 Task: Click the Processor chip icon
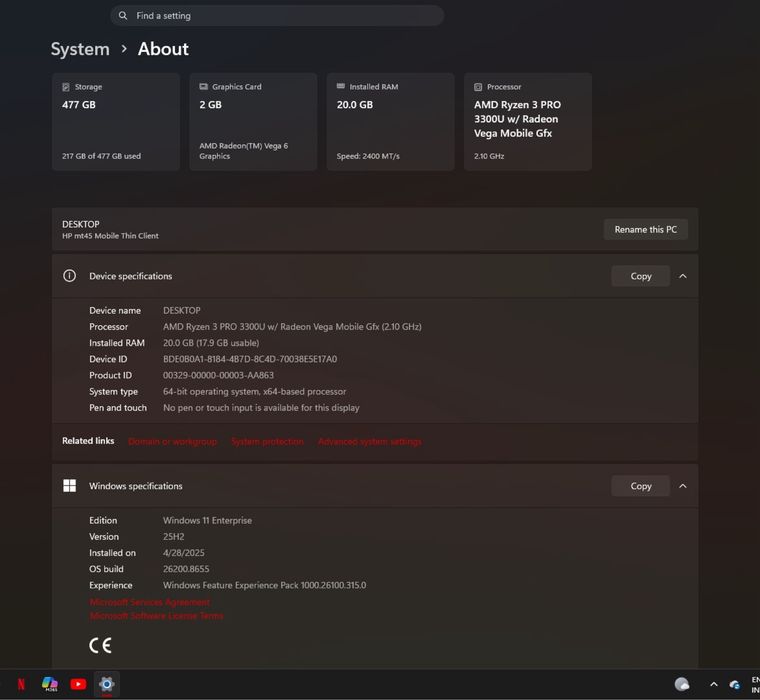coord(478,87)
